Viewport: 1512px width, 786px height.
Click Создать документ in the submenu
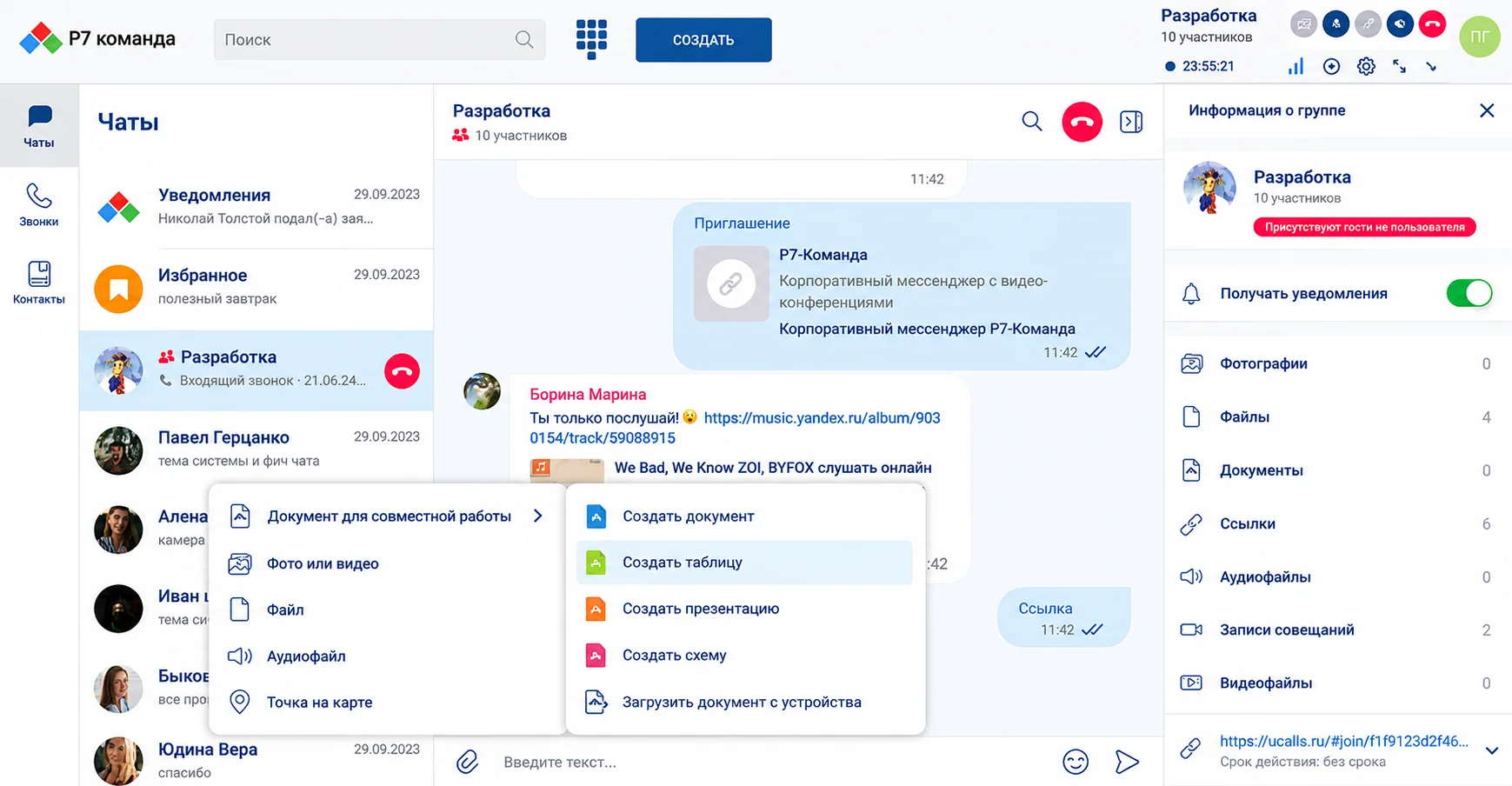[744, 516]
